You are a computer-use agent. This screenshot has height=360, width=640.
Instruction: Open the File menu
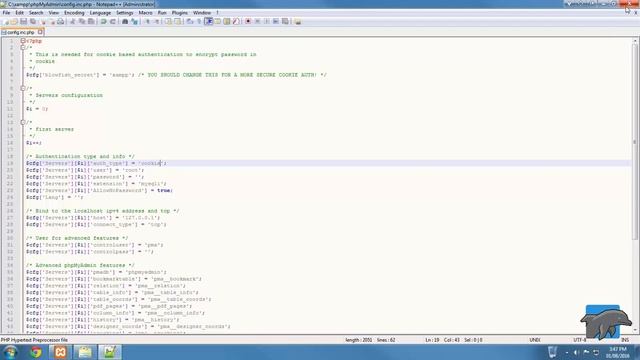(6, 13)
